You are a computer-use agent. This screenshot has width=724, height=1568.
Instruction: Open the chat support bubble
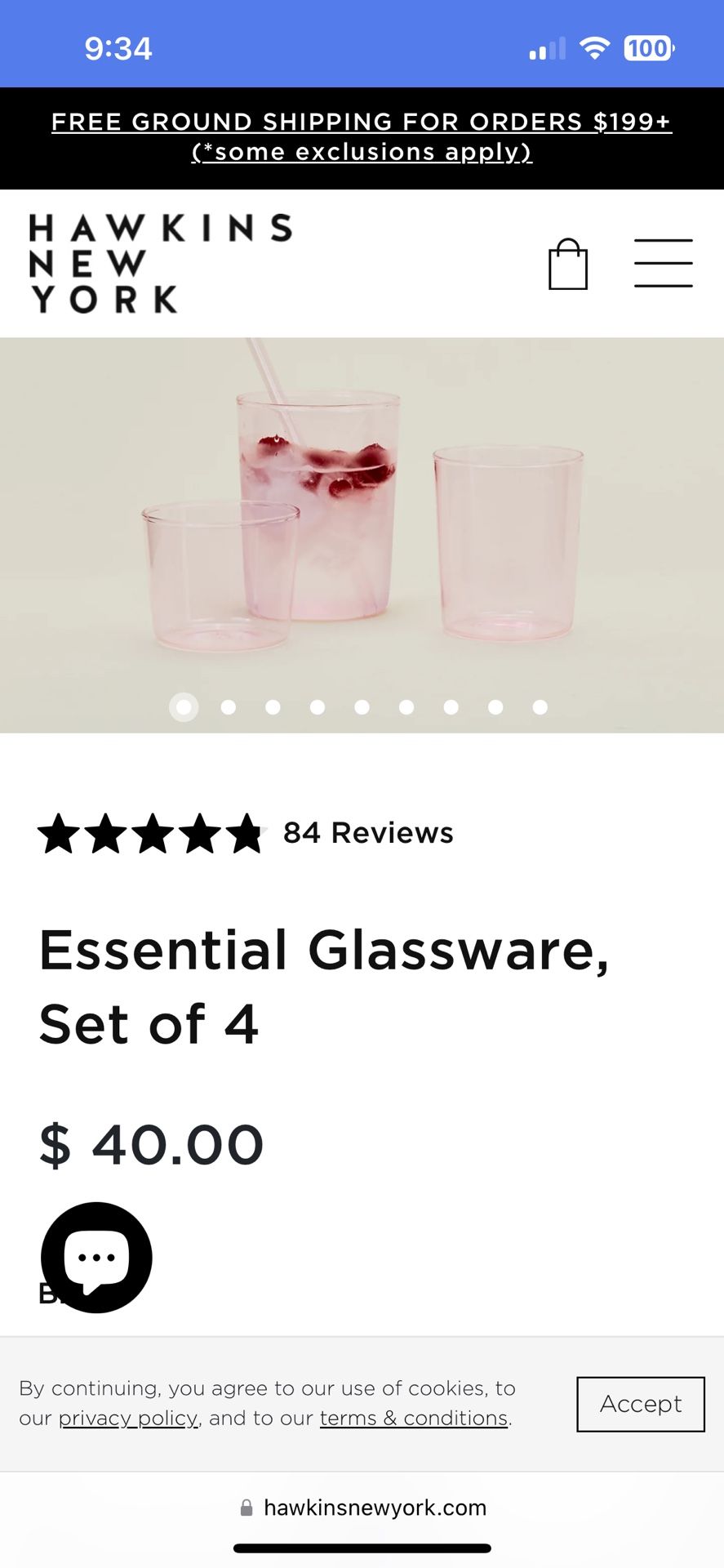96,1258
